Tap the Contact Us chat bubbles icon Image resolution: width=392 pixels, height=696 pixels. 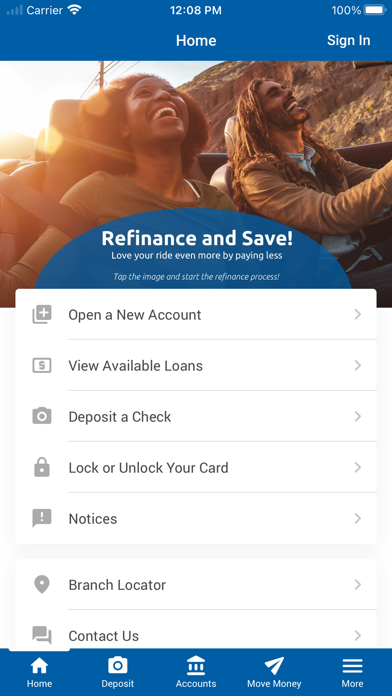[42, 635]
